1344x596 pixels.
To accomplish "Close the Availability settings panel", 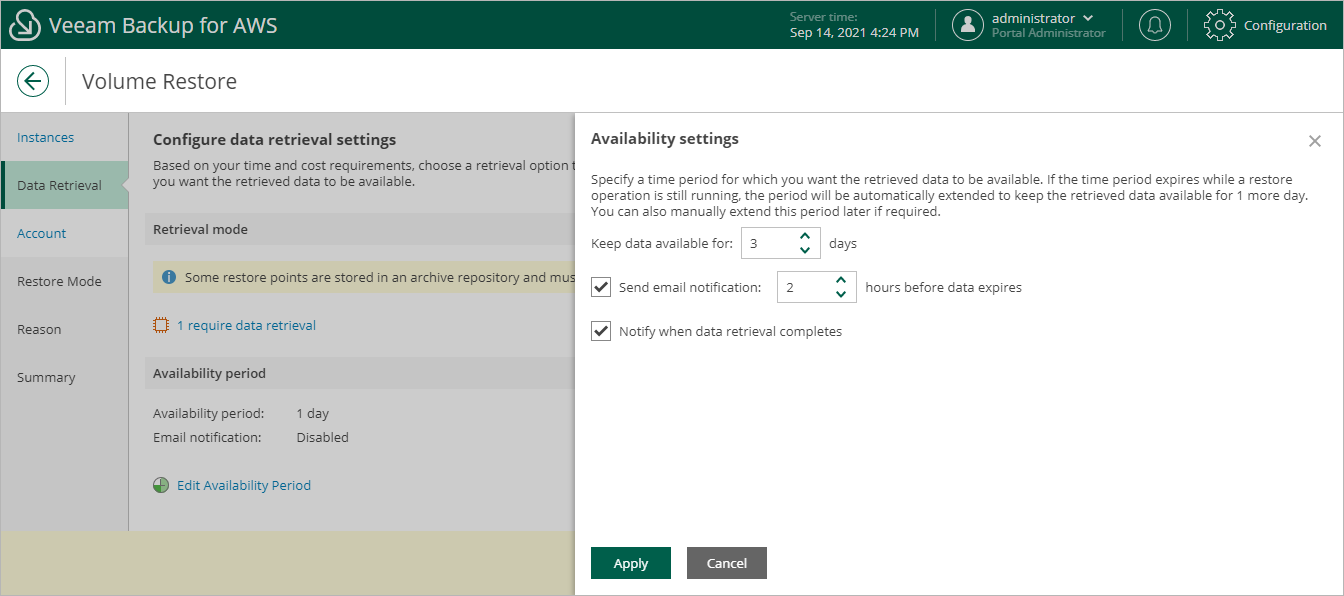I will [x=1315, y=141].
